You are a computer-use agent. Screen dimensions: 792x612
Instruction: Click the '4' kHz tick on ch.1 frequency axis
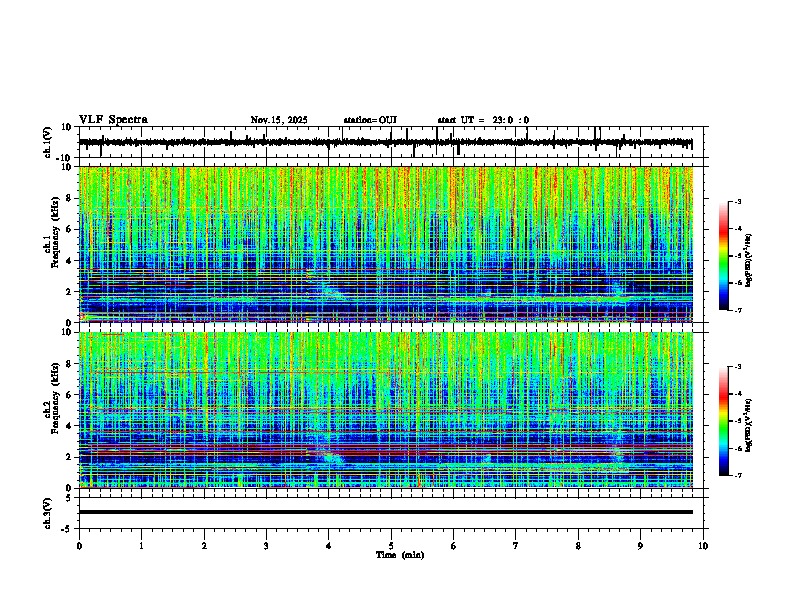[71, 261]
